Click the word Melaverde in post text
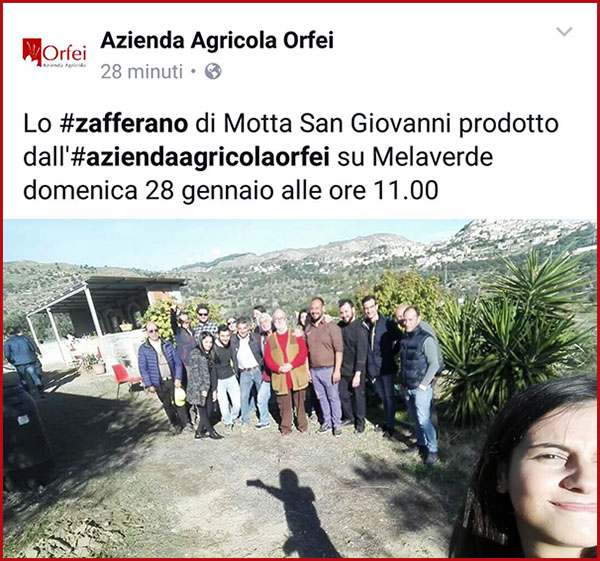Screen dimensions: 600x561 (x=432, y=157)
